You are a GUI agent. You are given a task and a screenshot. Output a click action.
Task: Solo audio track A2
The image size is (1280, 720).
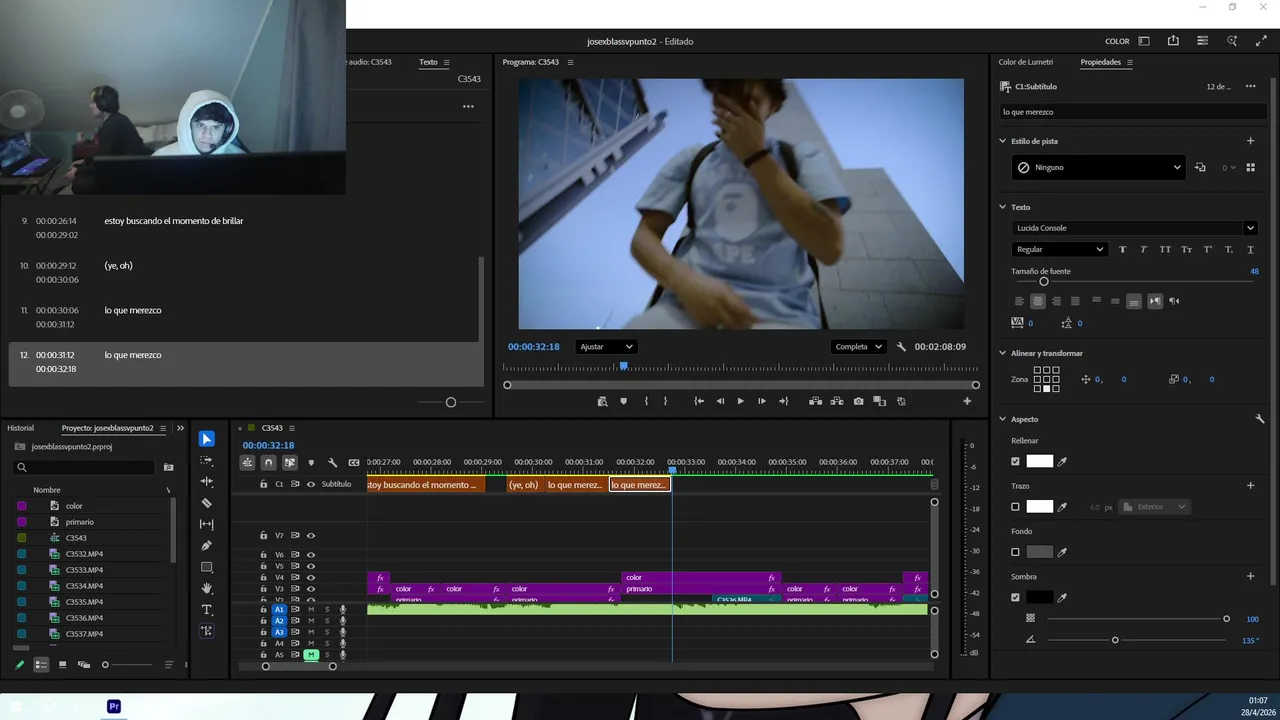click(326, 621)
